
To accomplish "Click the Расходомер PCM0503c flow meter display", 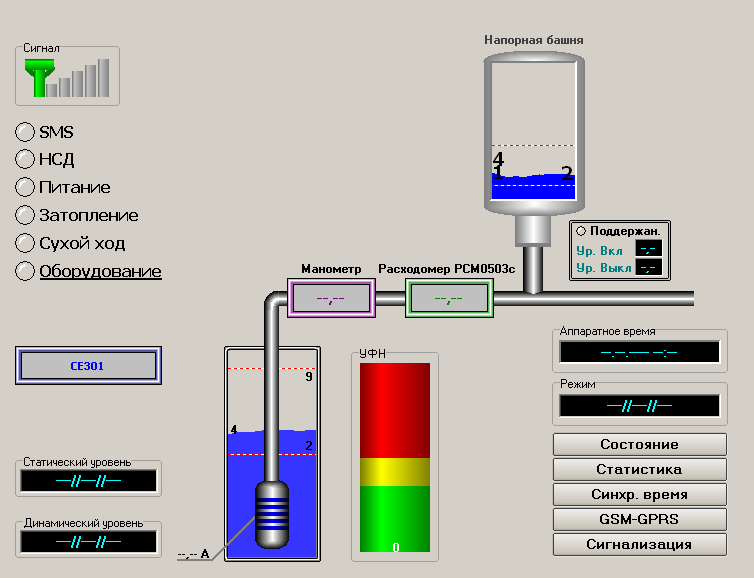I will tap(449, 298).
